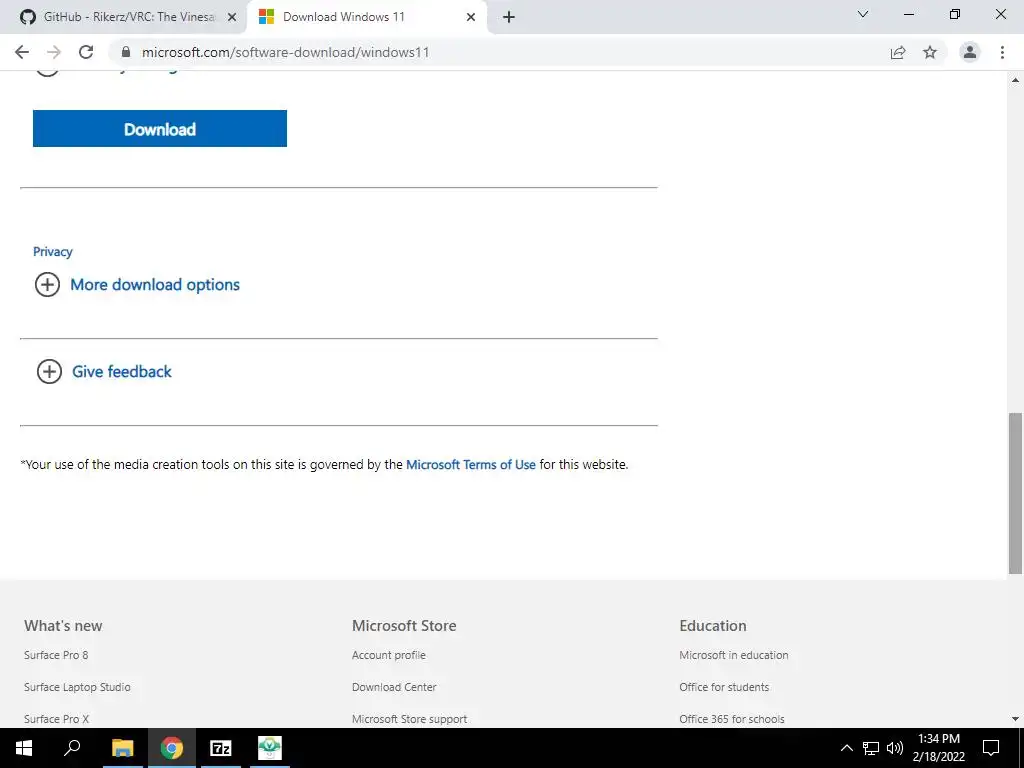Click the Education footer heading
The image size is (1024, 768).
[712, 626]
